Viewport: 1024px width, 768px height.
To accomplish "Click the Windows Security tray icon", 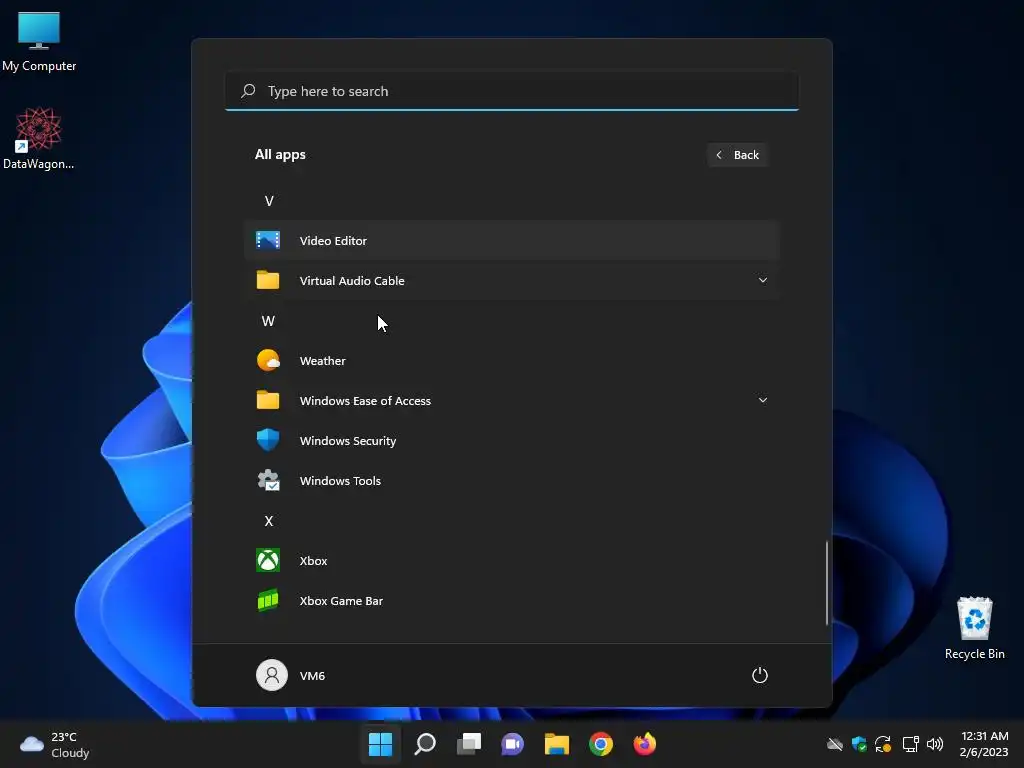I will coord(859,744).
